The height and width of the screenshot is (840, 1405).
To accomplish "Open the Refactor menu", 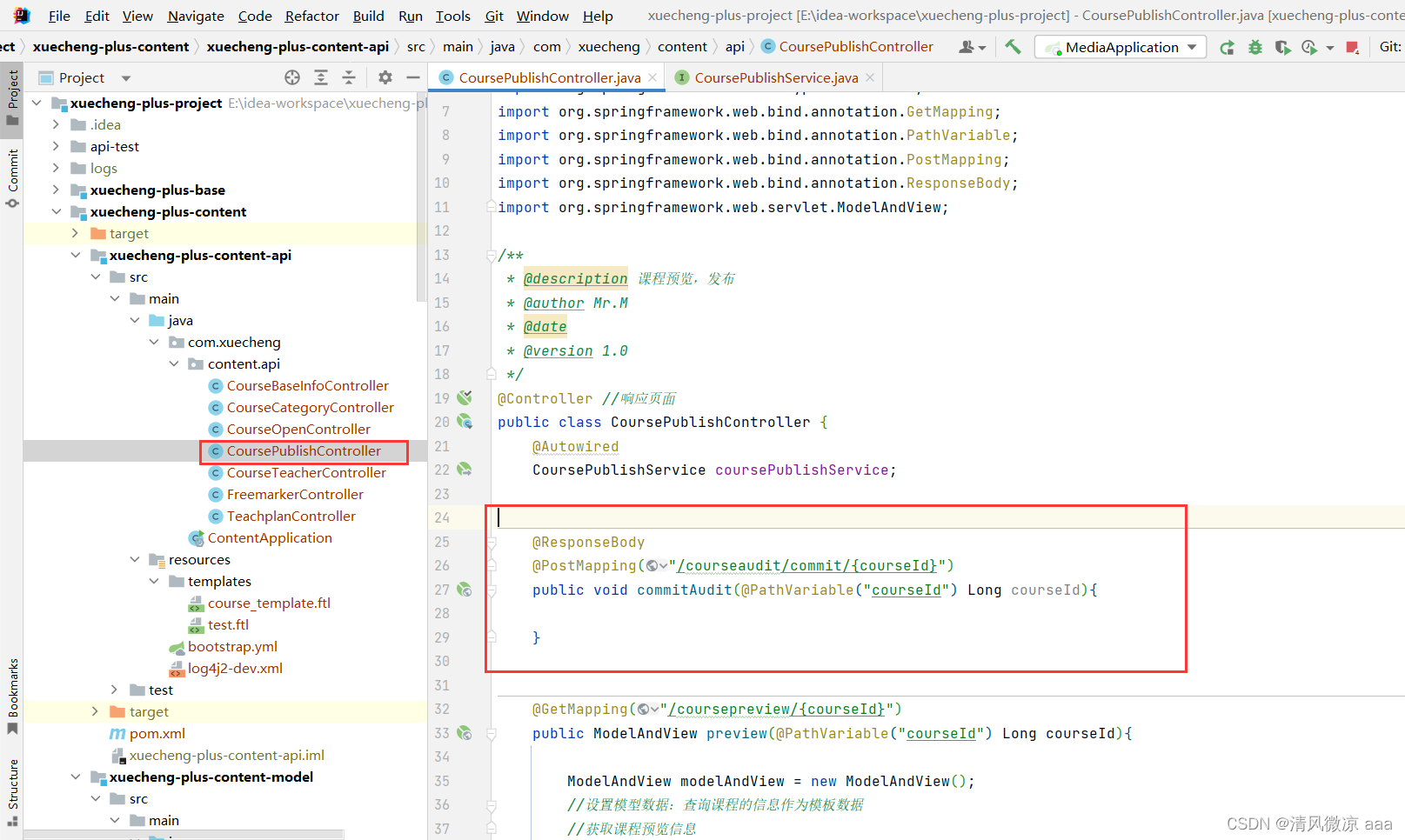I will [311, 16].
